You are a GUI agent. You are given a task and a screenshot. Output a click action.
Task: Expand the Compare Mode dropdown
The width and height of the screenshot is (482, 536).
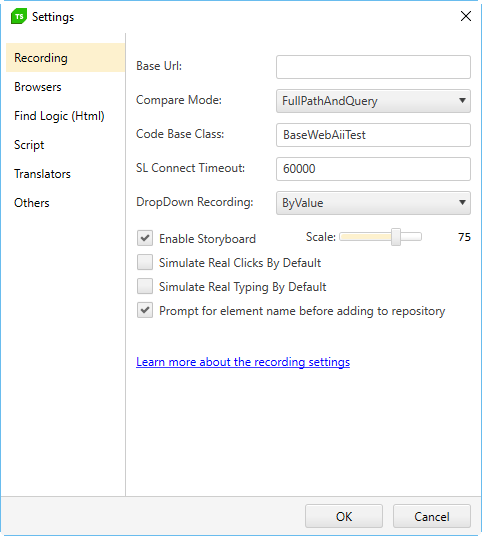373,101
